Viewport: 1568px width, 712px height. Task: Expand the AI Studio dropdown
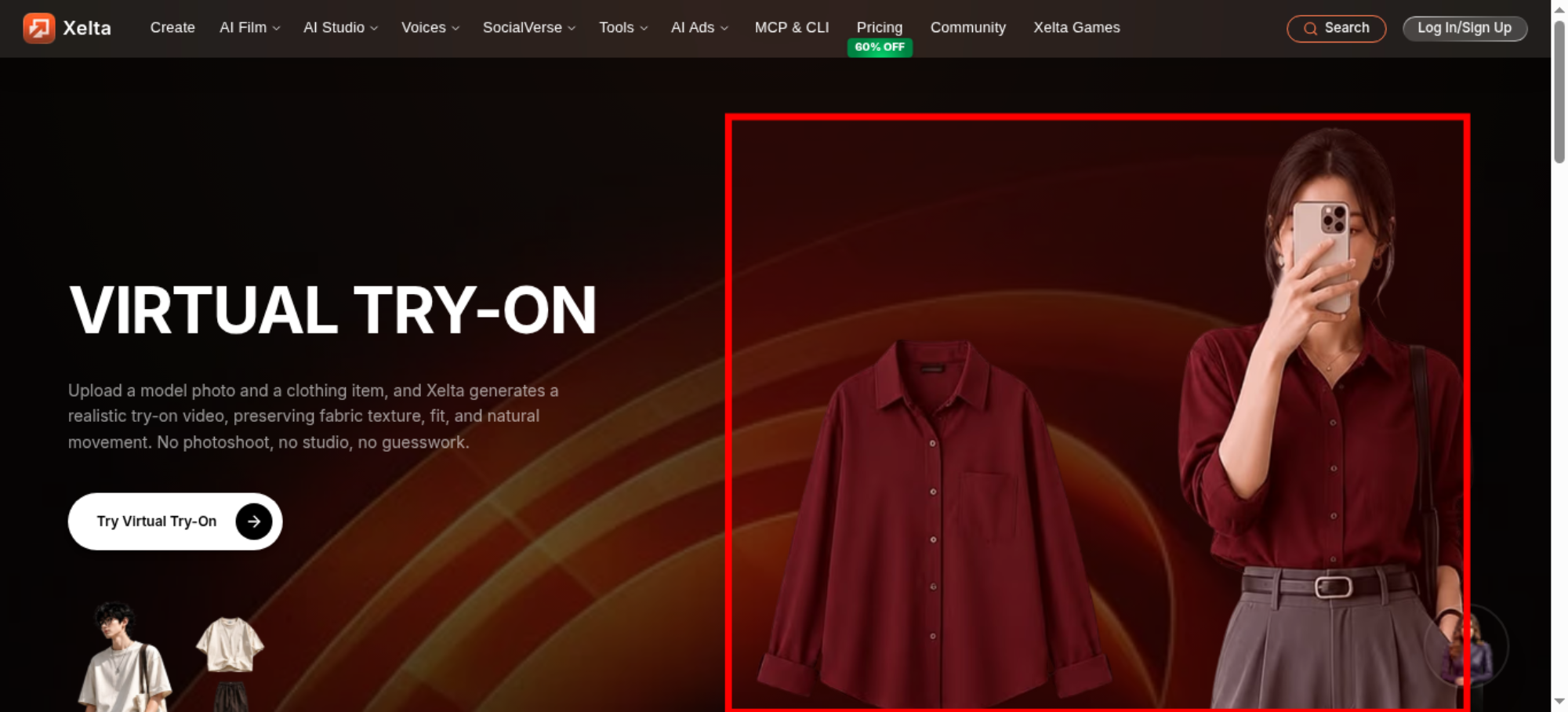pyautogui.click(x=341, y=27)
